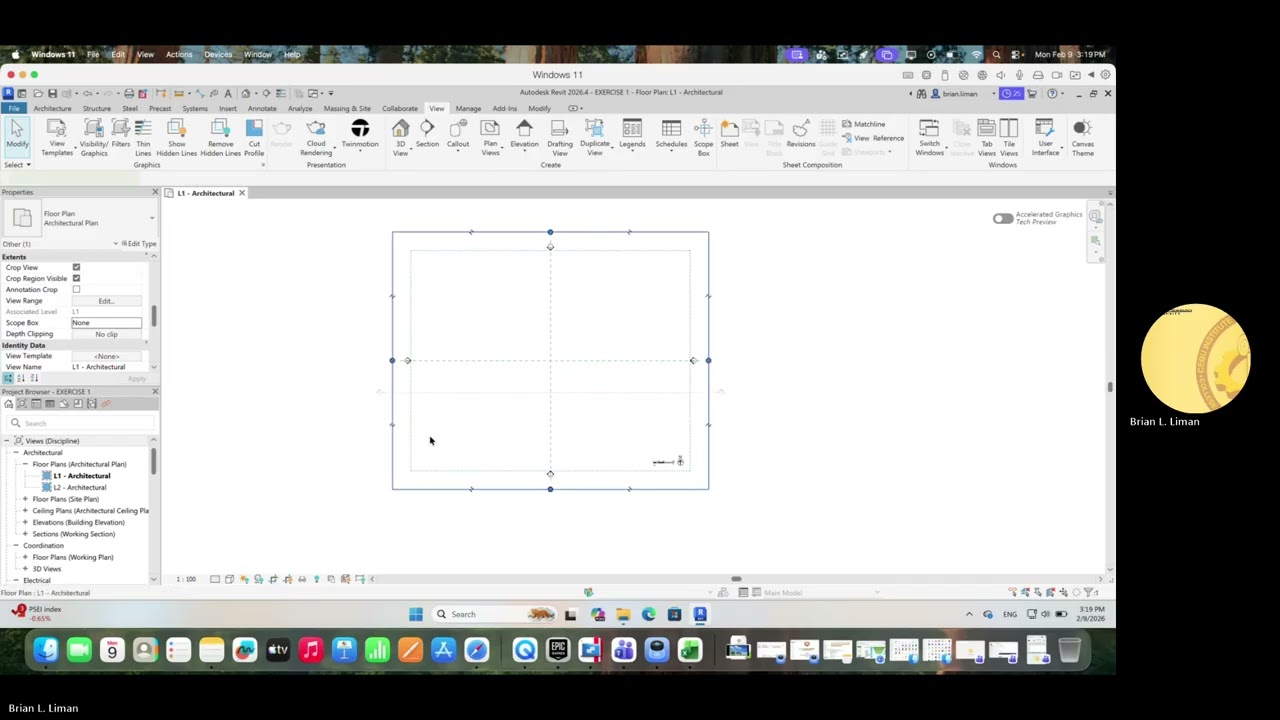
Task: Open Finder from the macOS dock
Action: coord(46,651)
